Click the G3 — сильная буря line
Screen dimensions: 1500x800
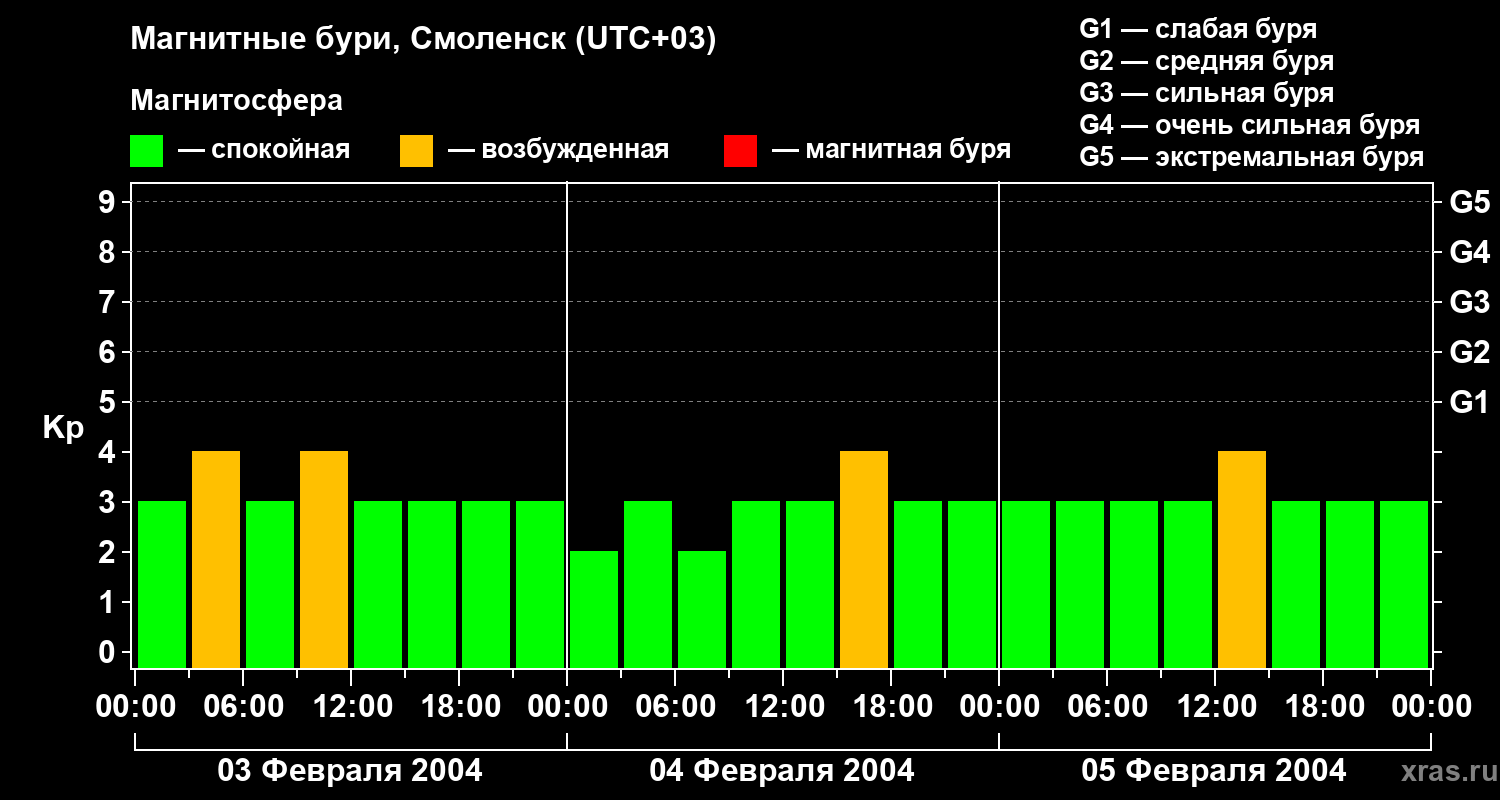[1207, 93]
